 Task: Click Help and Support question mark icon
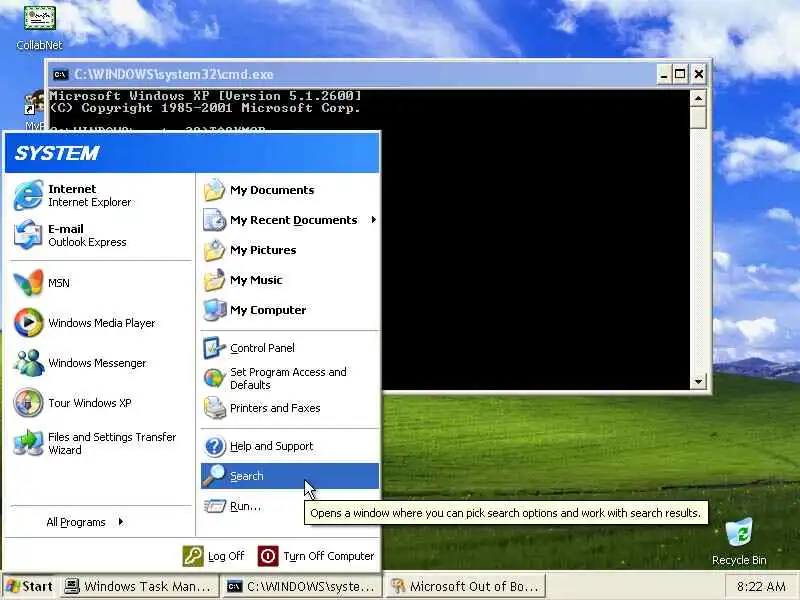point(214,446)
